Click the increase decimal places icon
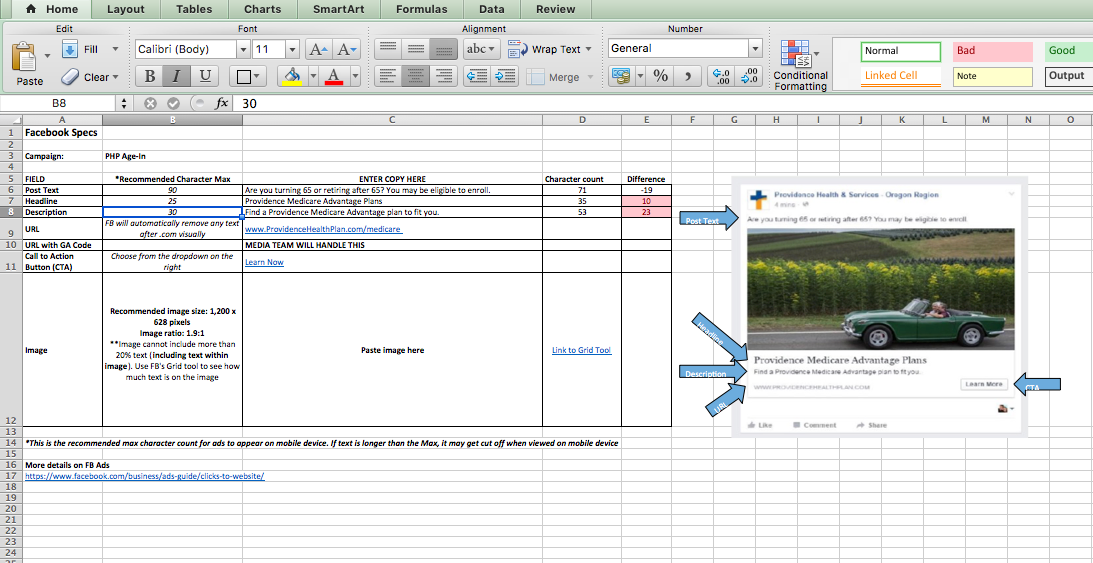 (x=722, y=76)
